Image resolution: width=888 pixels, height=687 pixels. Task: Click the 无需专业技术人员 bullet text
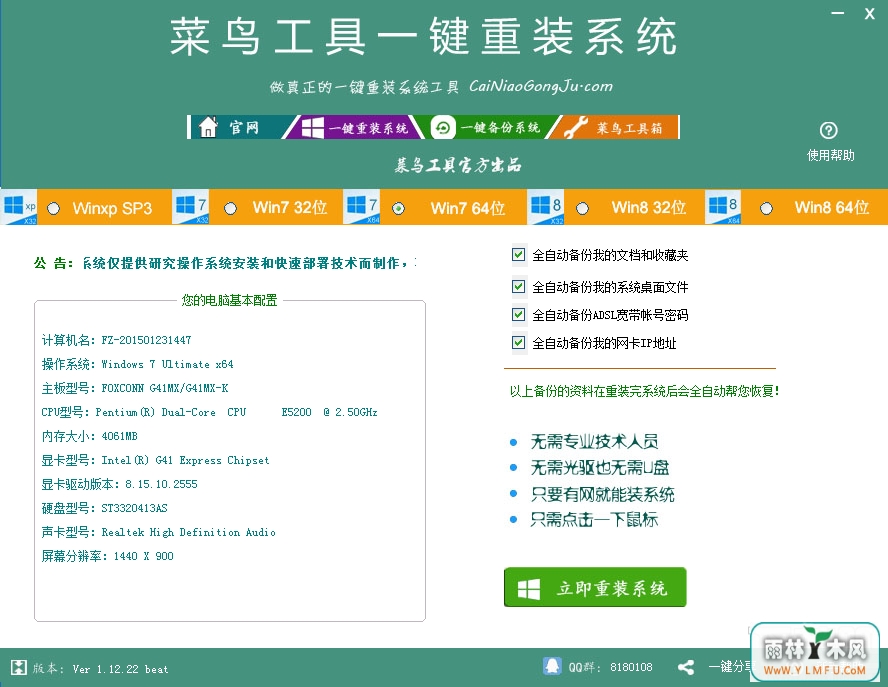(594, 441)
